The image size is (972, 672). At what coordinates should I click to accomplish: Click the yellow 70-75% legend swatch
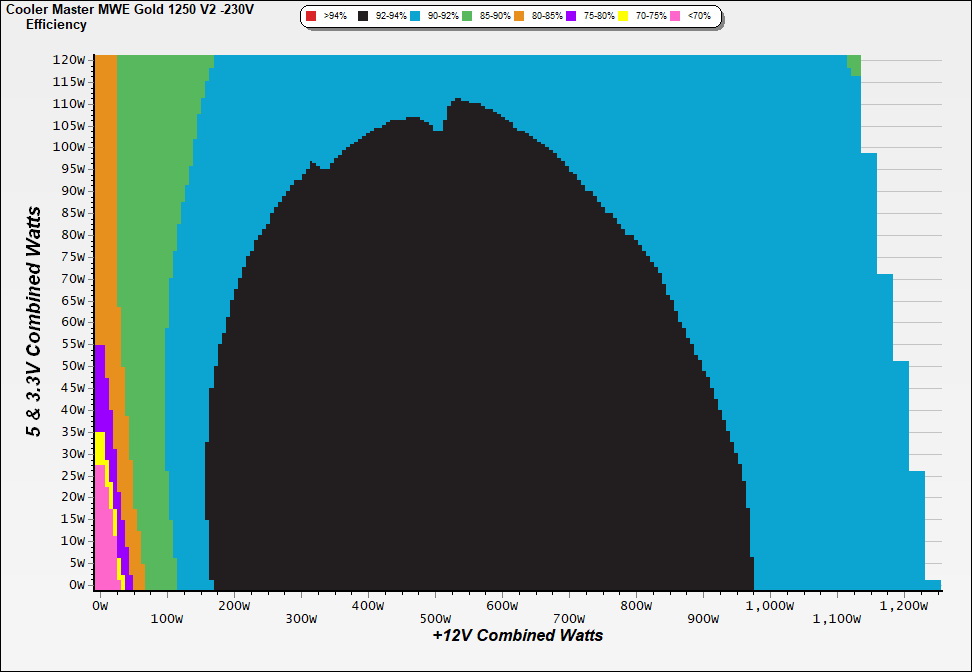point(623,17)
